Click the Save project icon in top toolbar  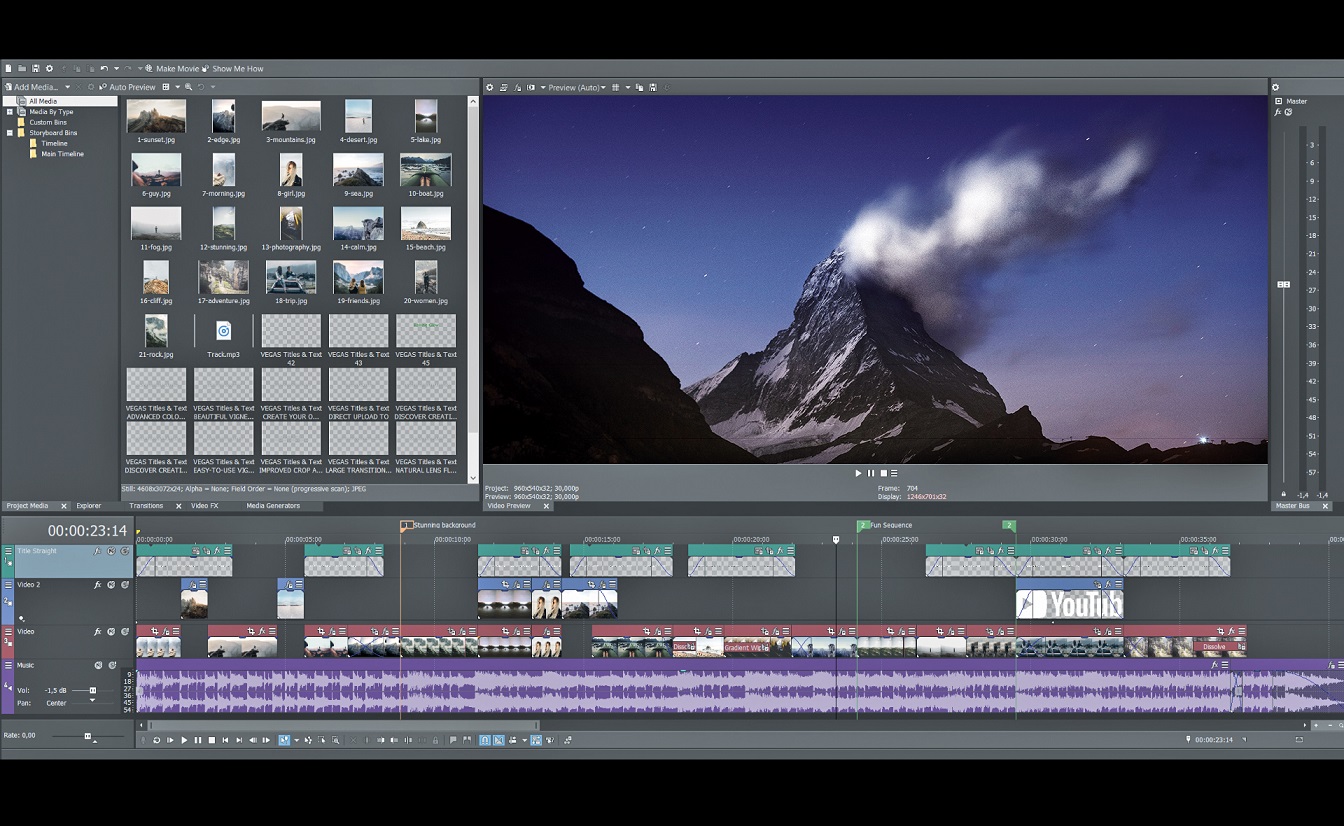pyautogui.click(x=35, y=68)
